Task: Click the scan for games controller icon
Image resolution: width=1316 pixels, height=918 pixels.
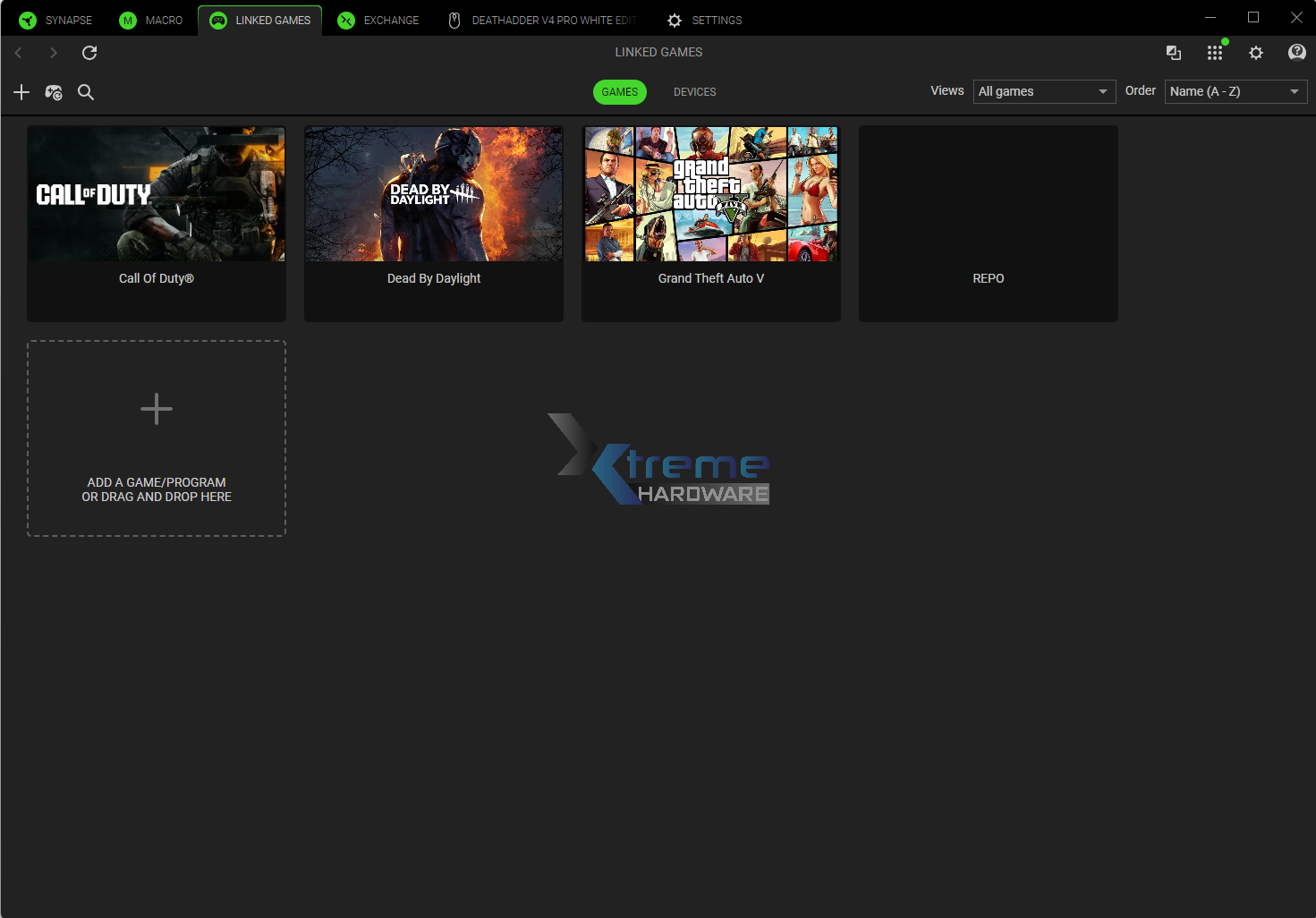Action: pyautogui.click(x=54, y=92)
